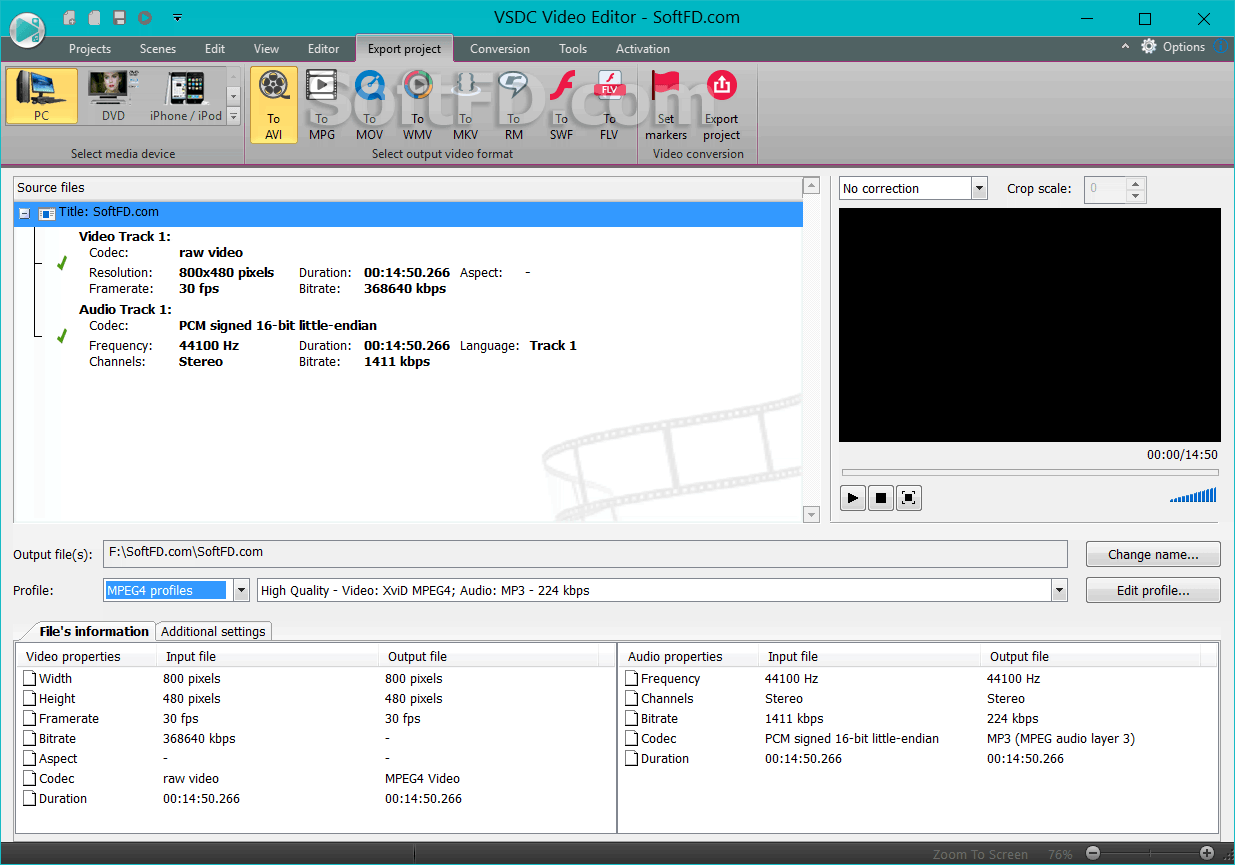Switch to the View ribbon tab
Screen dimensions: 1235x865
[267, 48]
